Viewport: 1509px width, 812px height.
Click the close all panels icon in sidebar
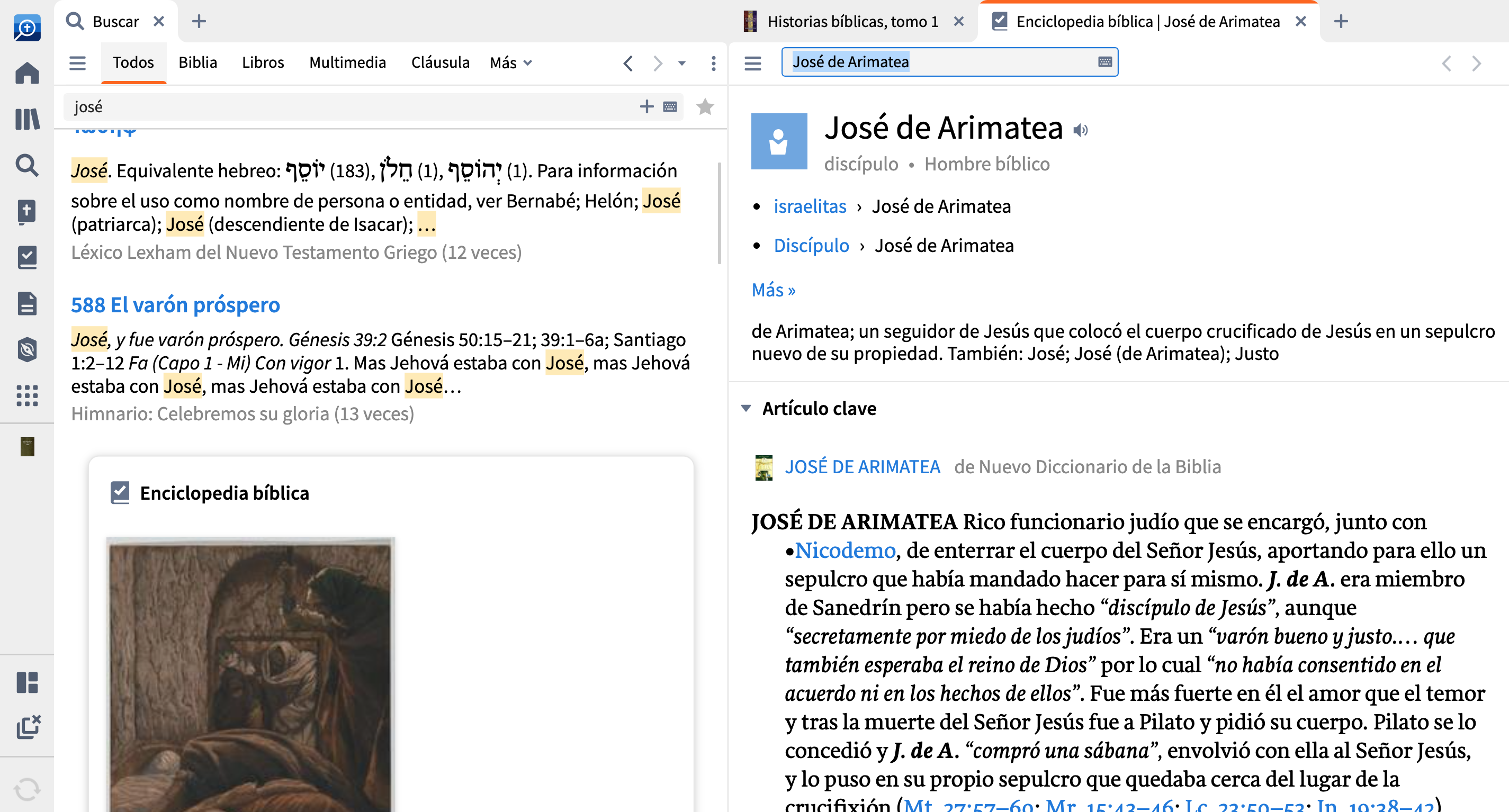point(28,727)
